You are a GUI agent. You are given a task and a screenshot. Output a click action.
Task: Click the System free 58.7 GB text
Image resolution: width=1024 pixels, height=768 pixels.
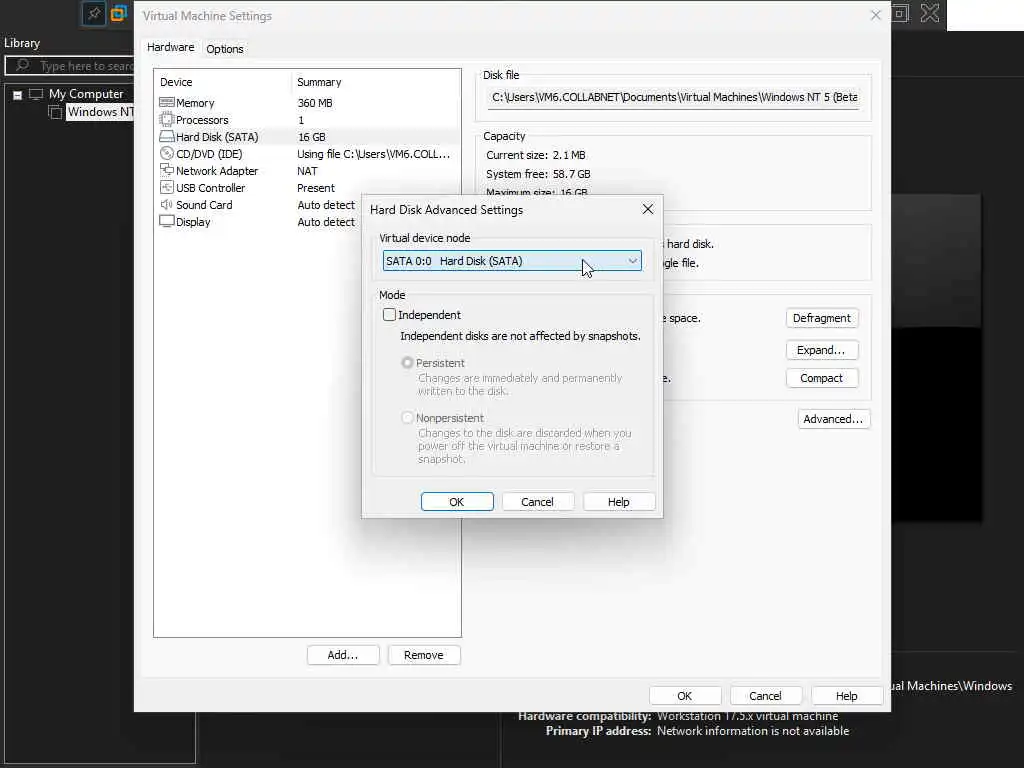point(538,174)
